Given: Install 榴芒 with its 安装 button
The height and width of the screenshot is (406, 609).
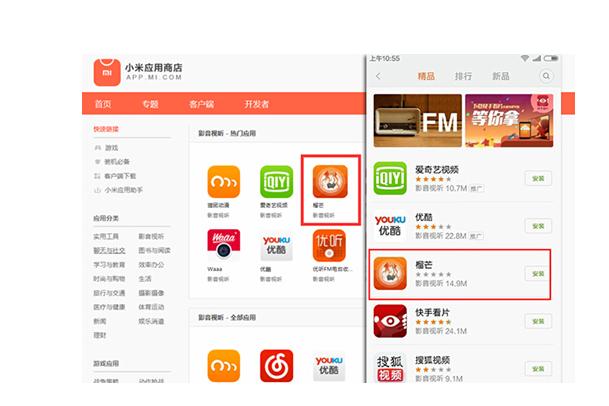Looking at the screenshot, I should coord(538,274).
